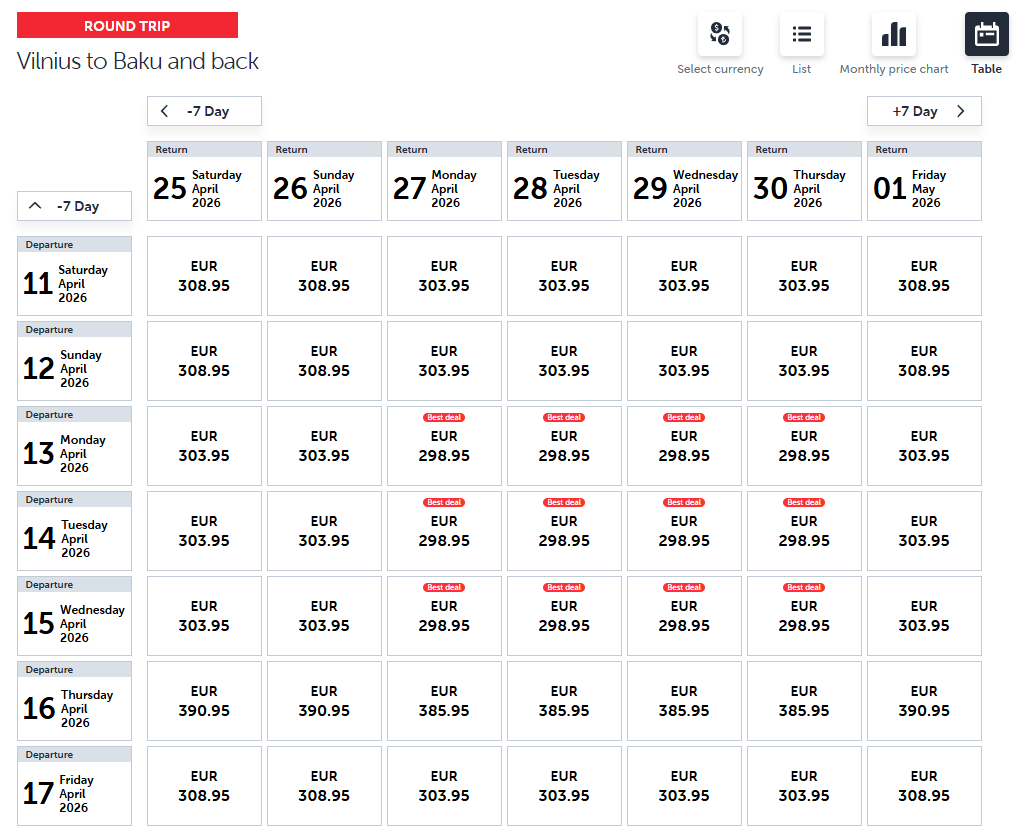The height and width of the screenshot is (827, 1016).
Task: Click the ROUND TRIP red label
Action: (x=128, y=25)
